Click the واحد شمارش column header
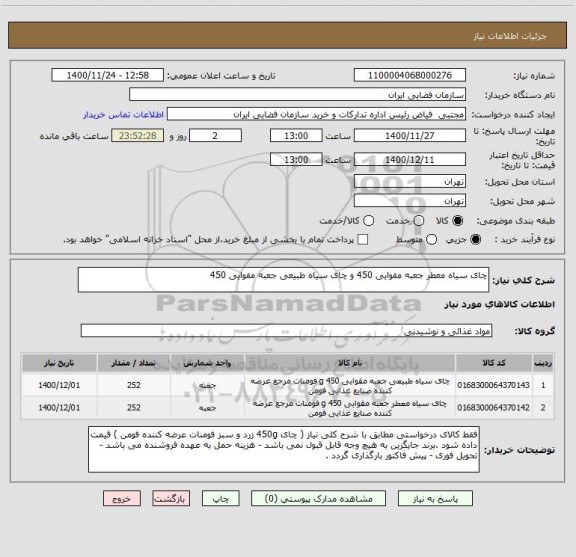Image resolution: width=576 pixels, height=557 pixels. (x=207, y=363)
